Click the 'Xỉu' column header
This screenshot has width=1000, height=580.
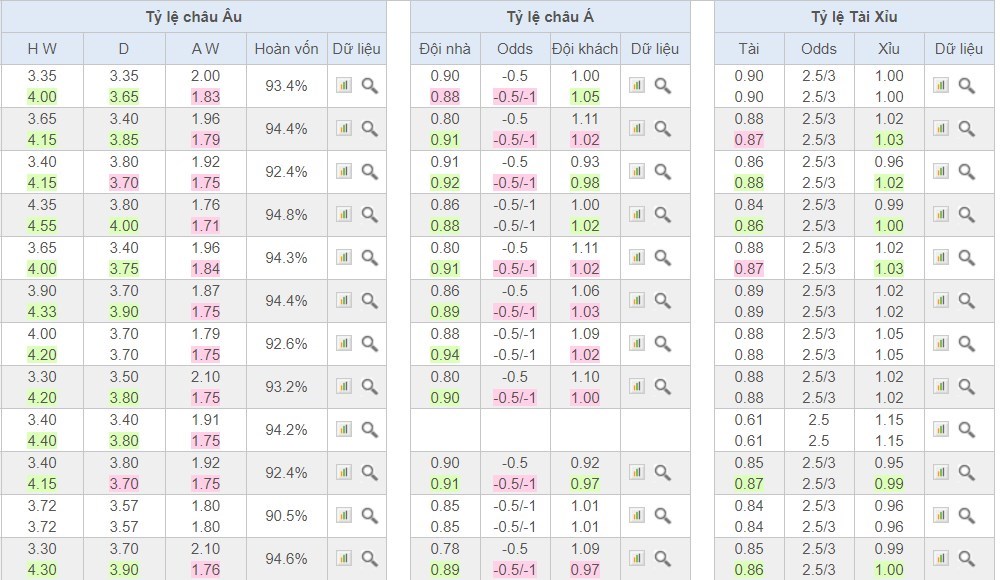tap(888, 49)
